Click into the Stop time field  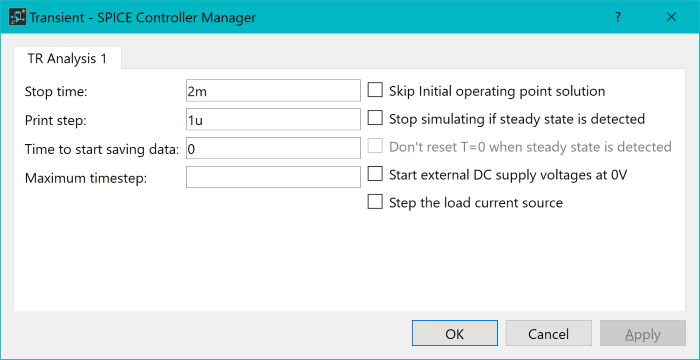pos(273,91)
